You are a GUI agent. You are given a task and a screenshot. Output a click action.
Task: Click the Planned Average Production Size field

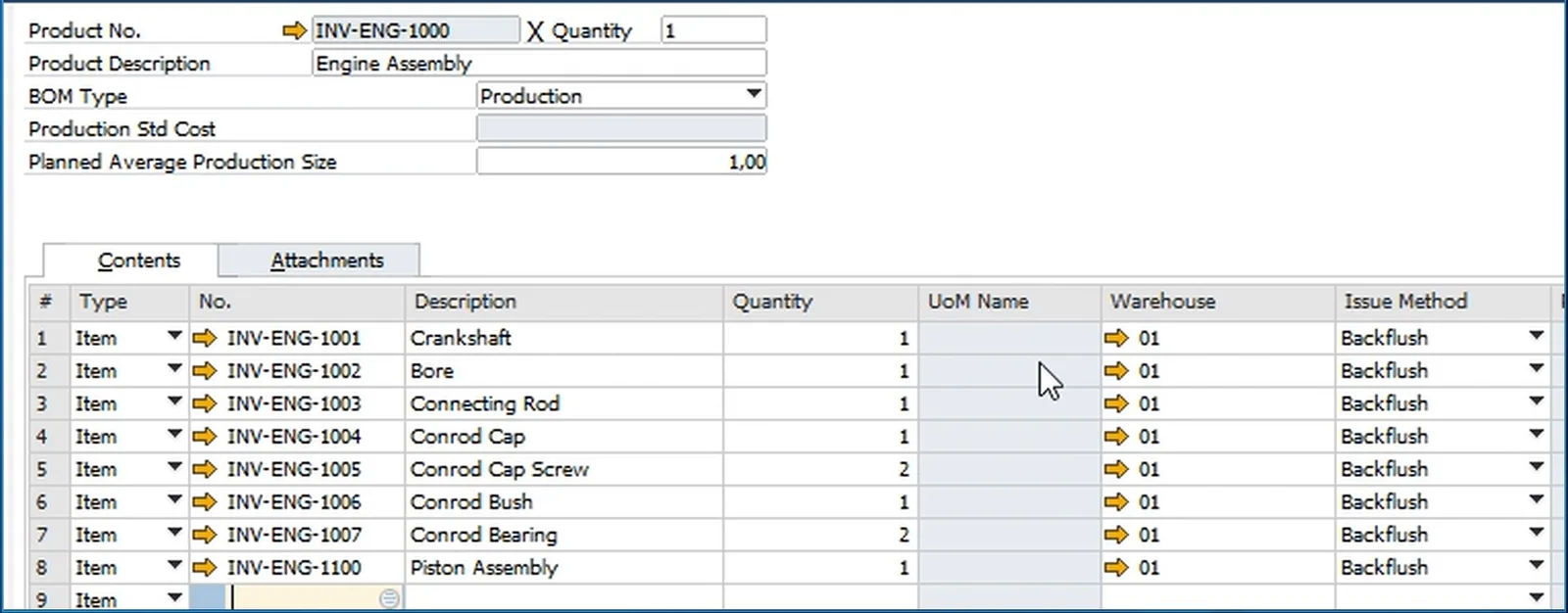621,162
